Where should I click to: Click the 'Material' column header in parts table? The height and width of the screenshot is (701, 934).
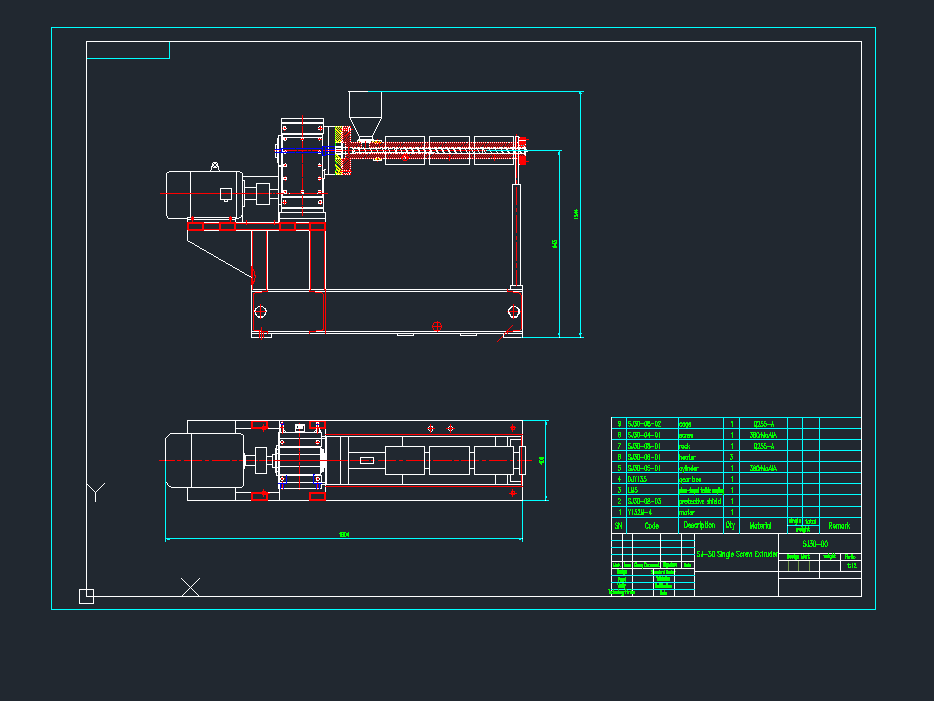click(x=761, y=525)
